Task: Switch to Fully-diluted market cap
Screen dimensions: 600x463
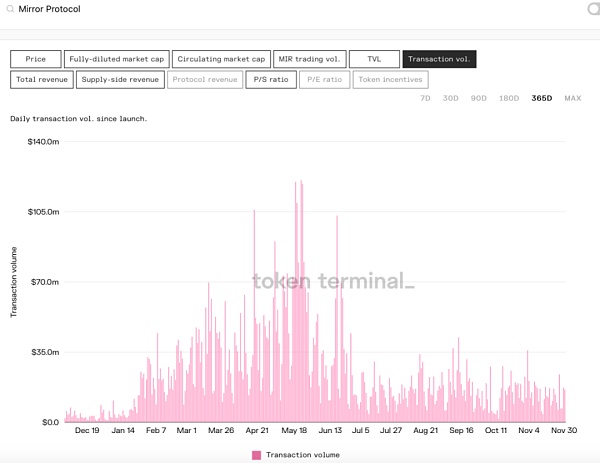Action: pos(116,59)
